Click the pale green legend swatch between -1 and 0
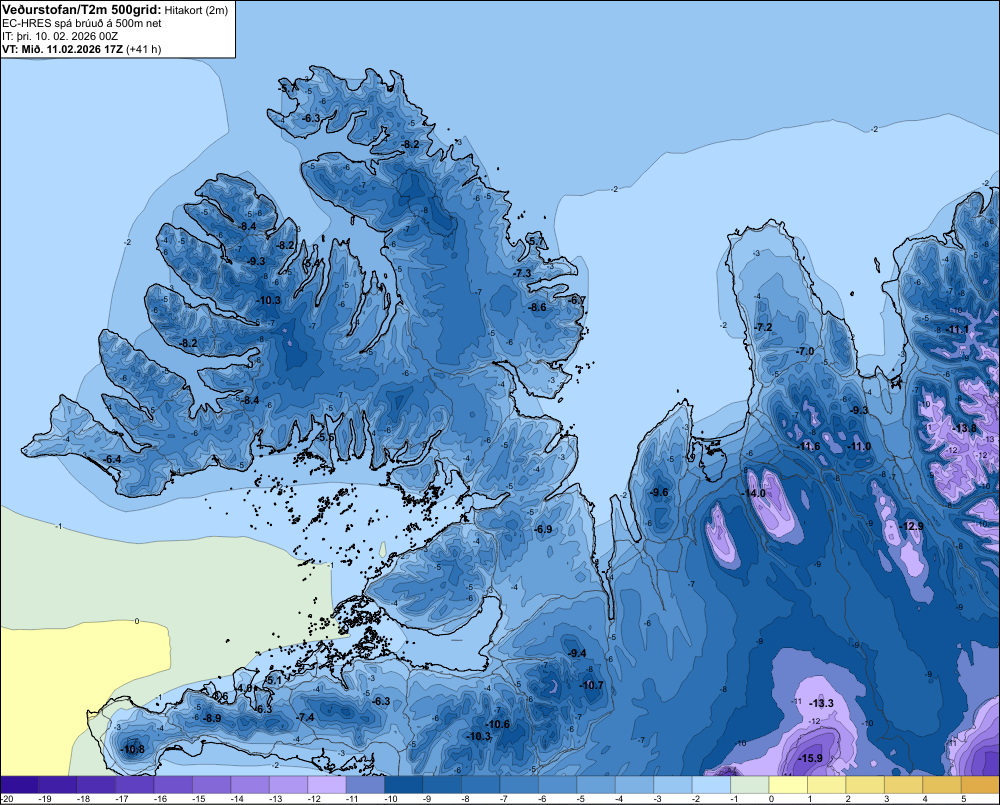The height and width of the screenshot is (805, 1000). 750,784
